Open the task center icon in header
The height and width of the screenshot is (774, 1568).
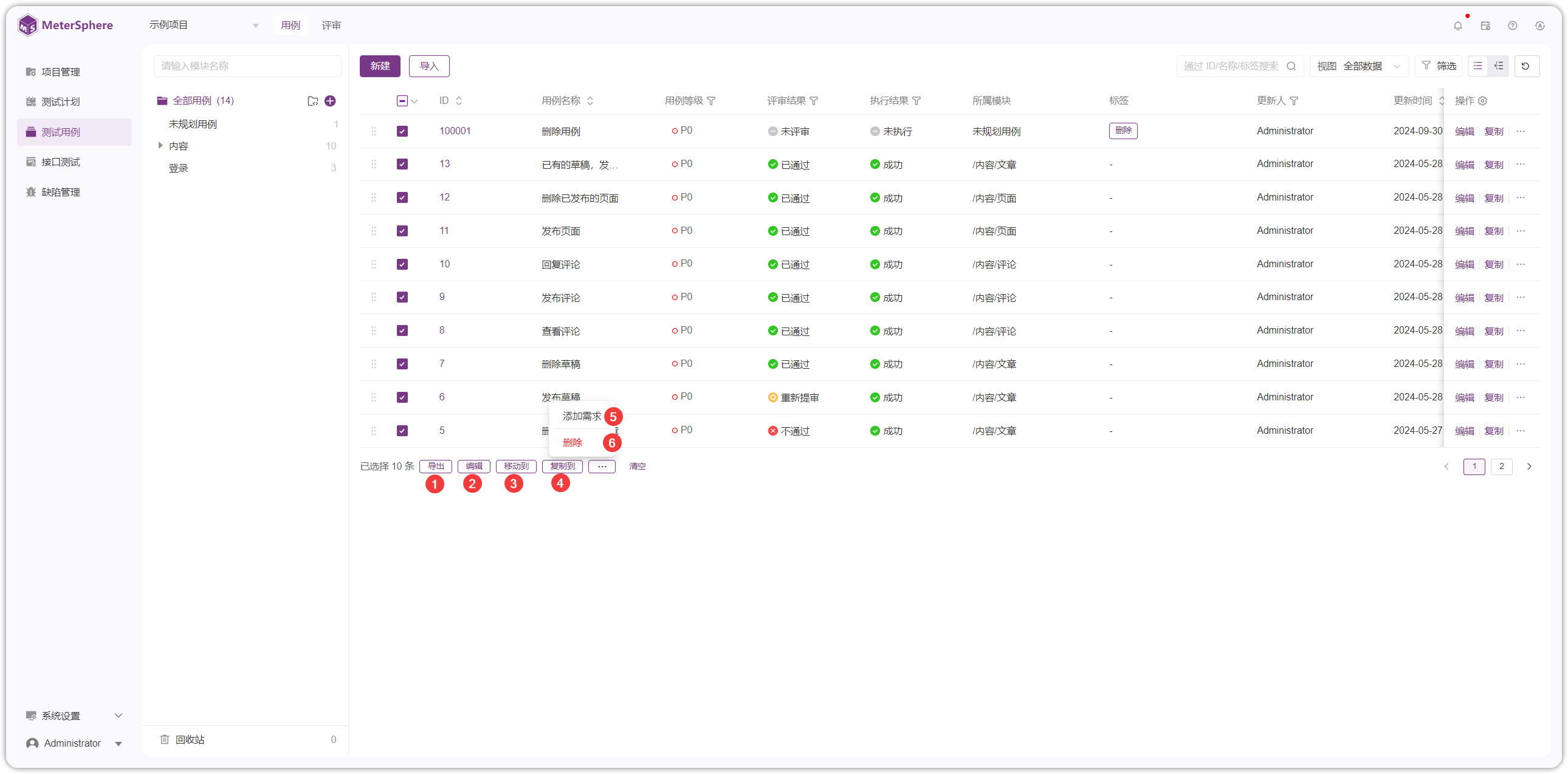click(1485, 26)
